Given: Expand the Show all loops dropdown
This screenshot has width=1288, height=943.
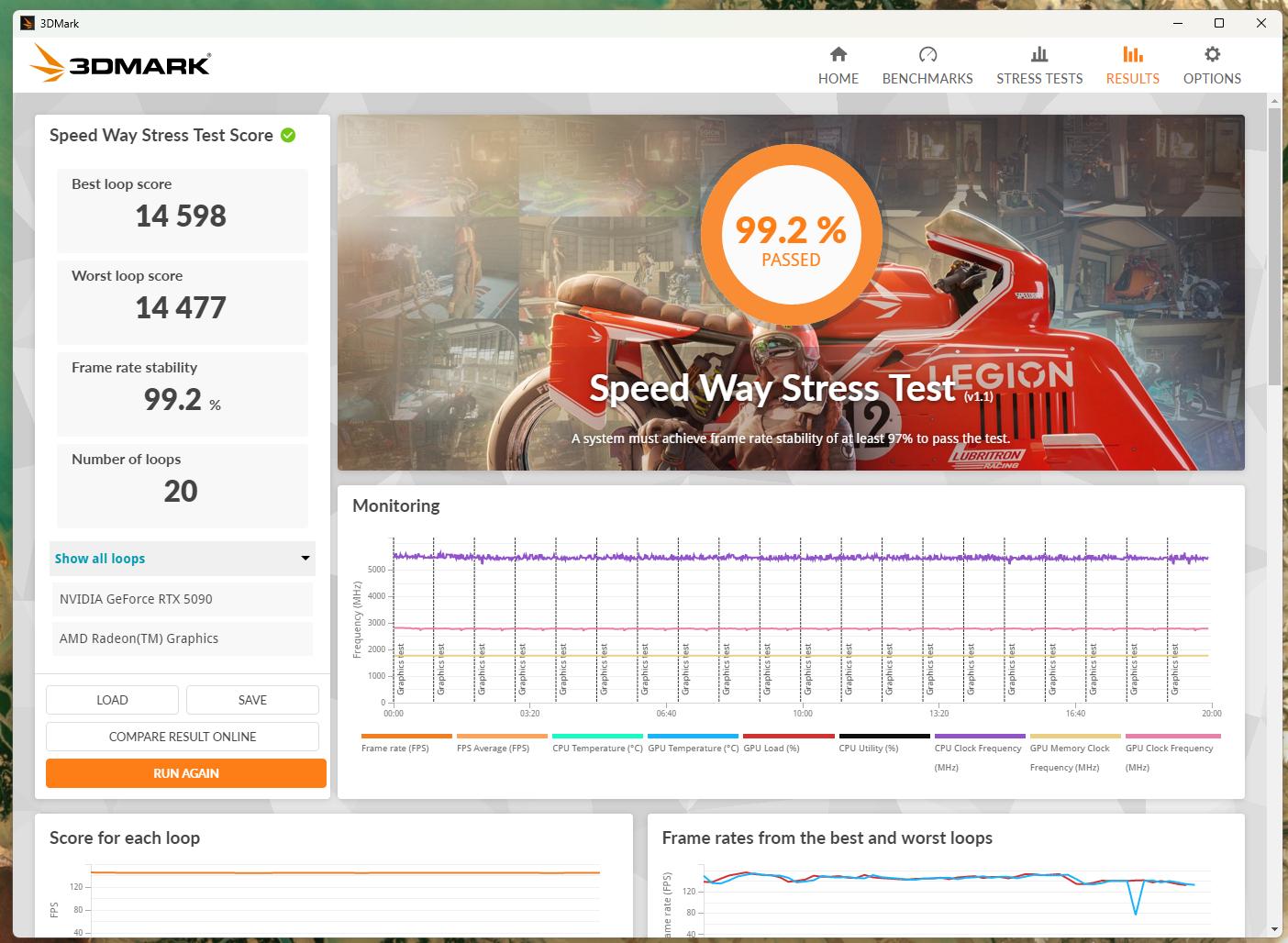Looking at the screenshot, I should pos(183,559).
